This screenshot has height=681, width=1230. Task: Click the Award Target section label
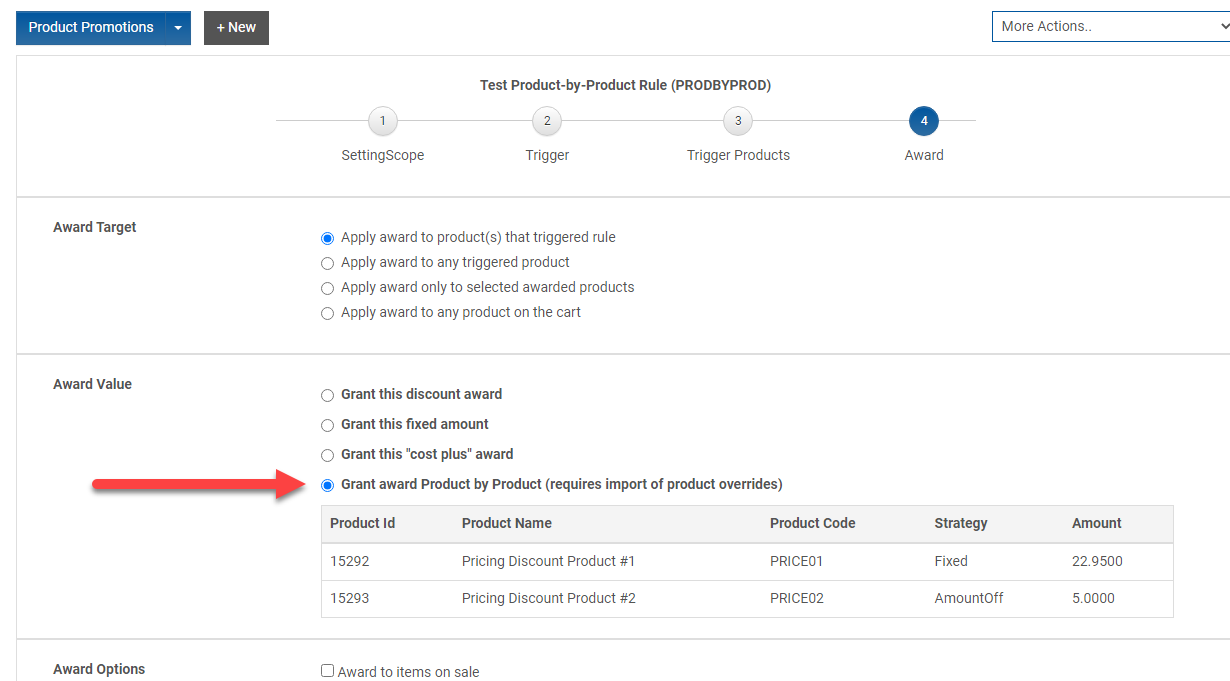pos(95,227)
